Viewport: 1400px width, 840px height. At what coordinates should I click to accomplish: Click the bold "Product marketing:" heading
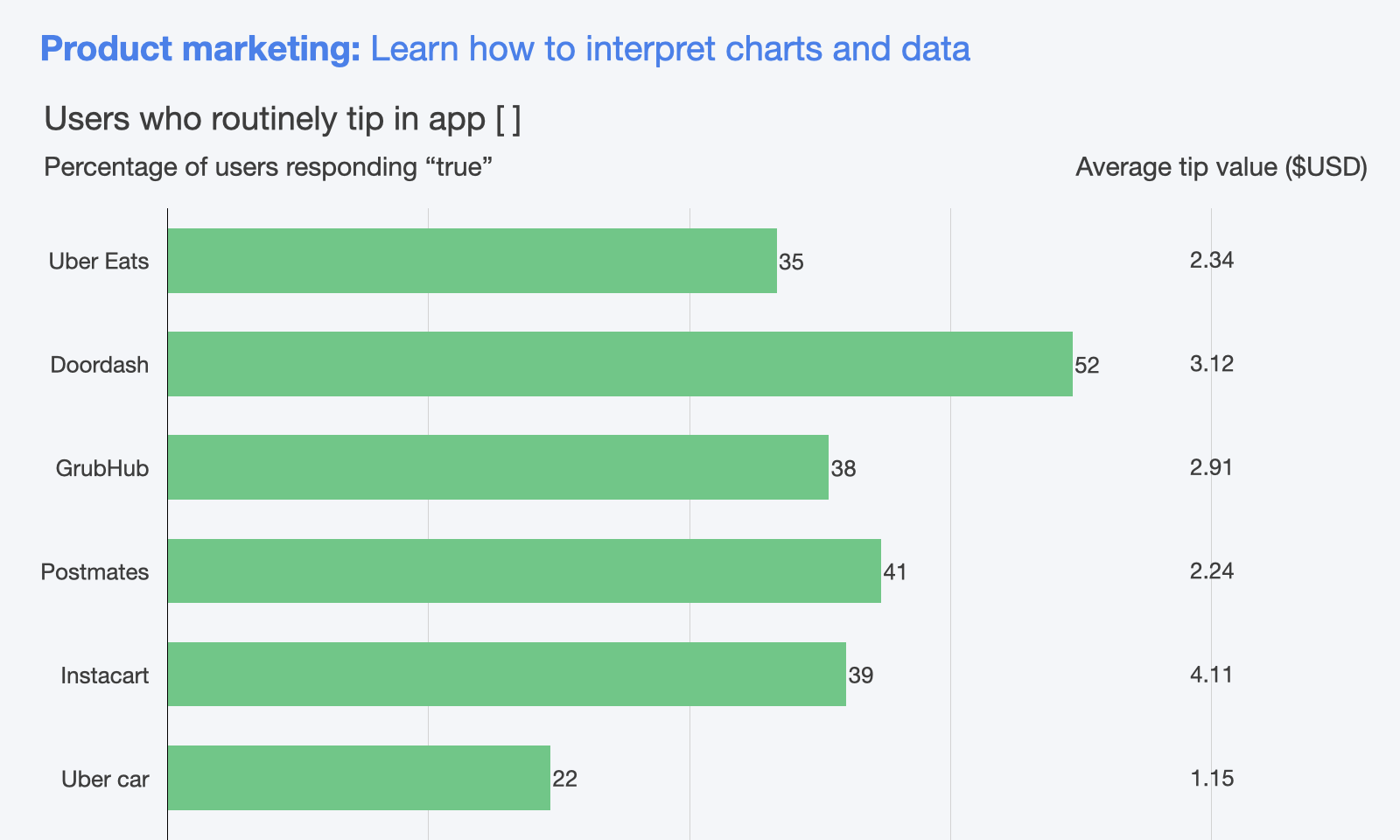(200, 49)
